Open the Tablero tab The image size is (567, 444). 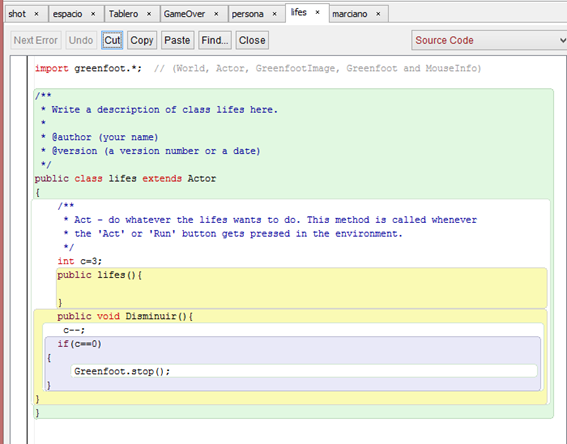tap(124, 14)
